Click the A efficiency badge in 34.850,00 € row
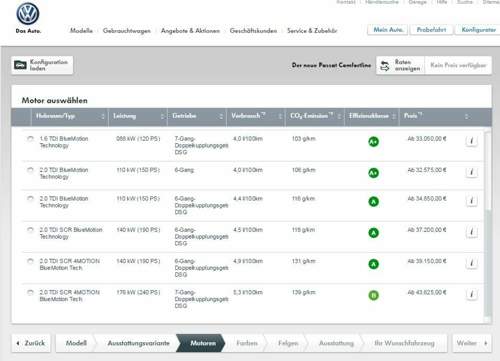The height and width of the screenshot is (361, 500). pos(373,202)
